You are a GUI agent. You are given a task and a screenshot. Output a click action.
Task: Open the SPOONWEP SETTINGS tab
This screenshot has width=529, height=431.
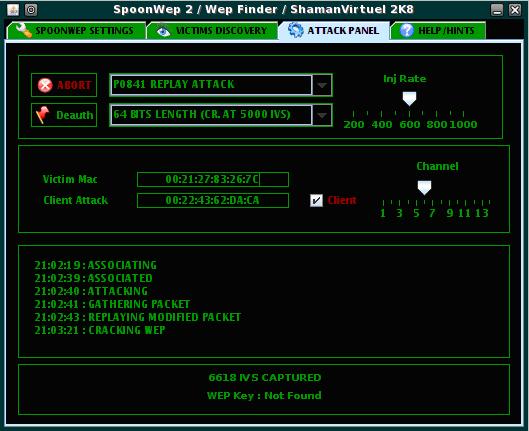[76, 30]
